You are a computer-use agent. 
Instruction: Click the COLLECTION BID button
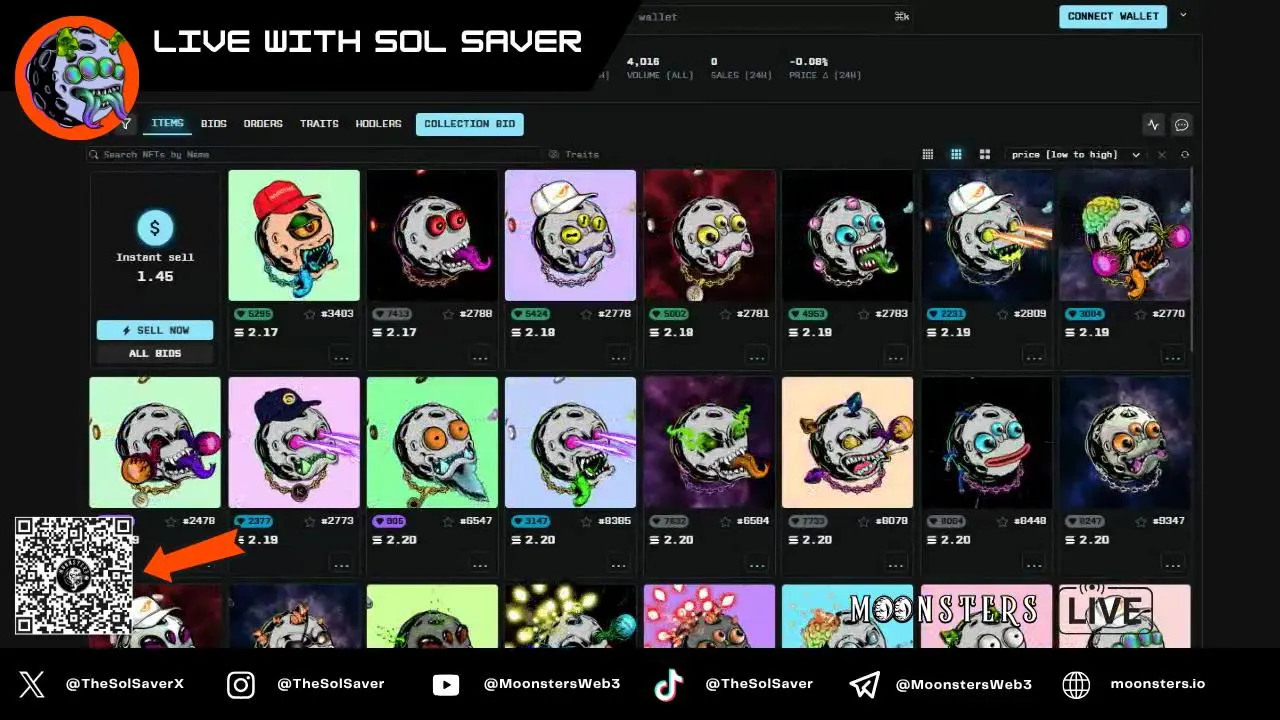coord(470,124)
